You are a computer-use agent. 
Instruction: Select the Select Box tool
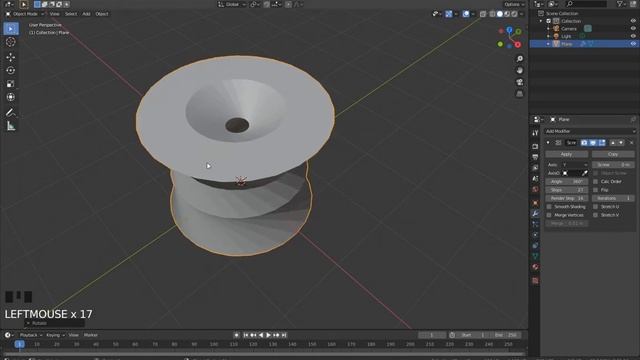(11, 29)
